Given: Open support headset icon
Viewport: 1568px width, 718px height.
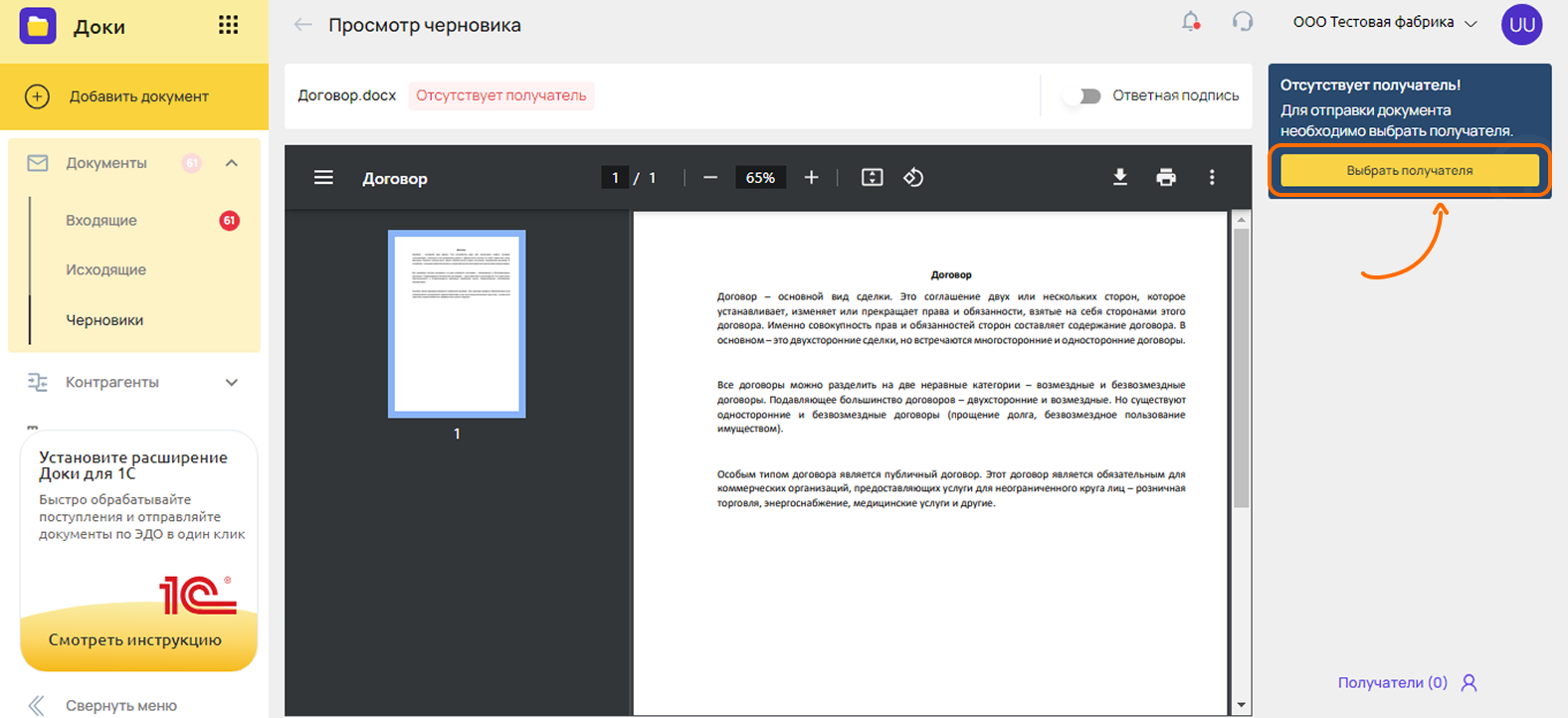Looking at the screenshot, I should (1243, 22).
